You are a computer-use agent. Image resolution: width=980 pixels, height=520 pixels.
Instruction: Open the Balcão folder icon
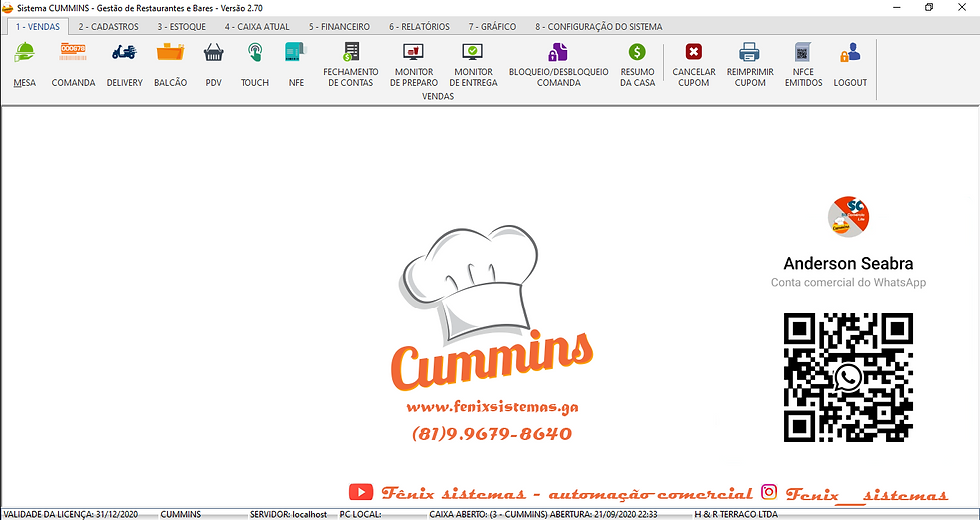[x=171, y=52]
